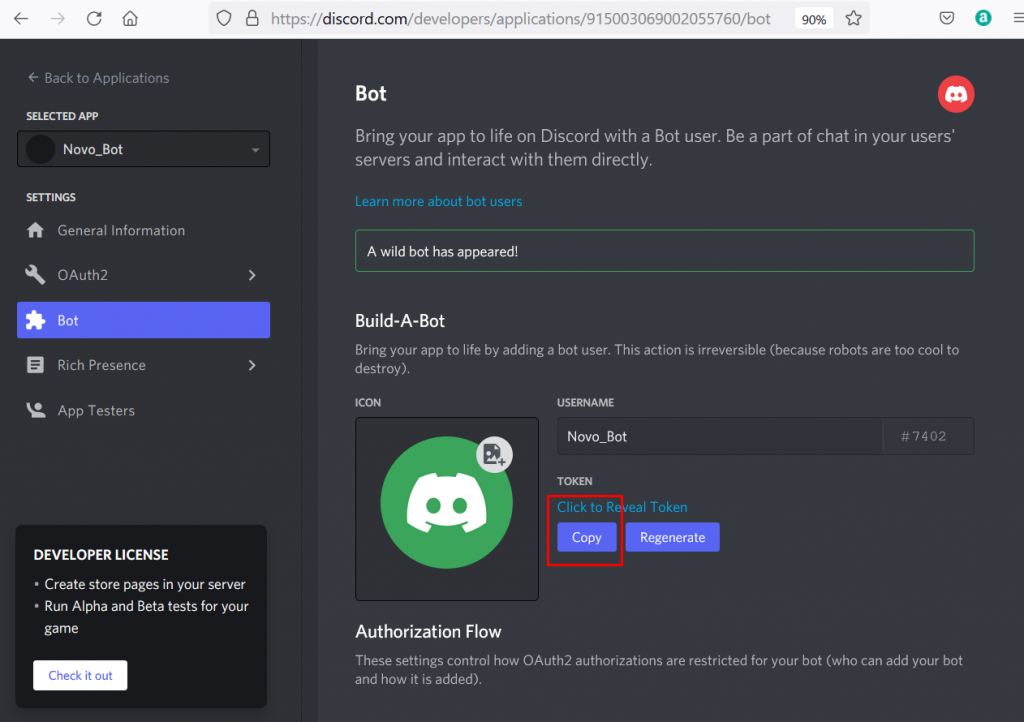Click the SELECTED APP label
The height and width of the screenshot is (722, 1024).
point(62,116)
